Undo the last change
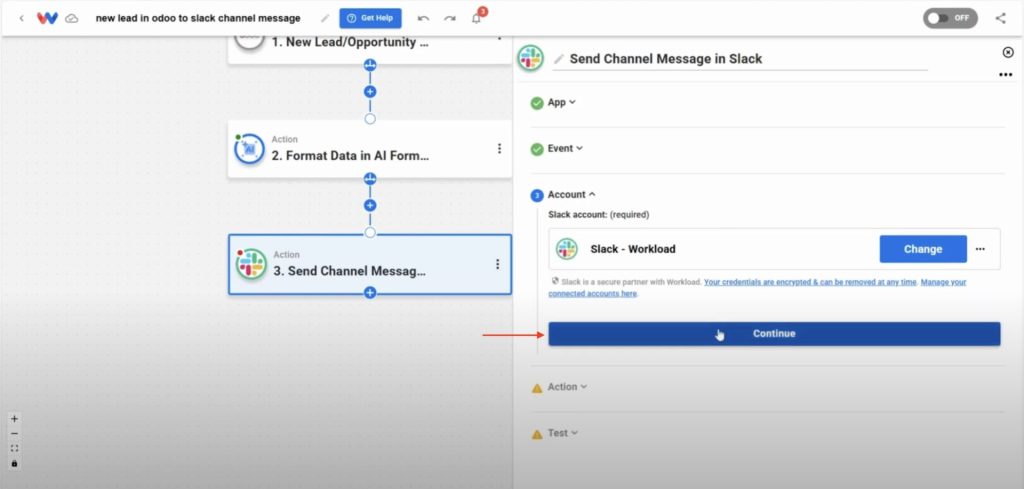 click(423, 18)
